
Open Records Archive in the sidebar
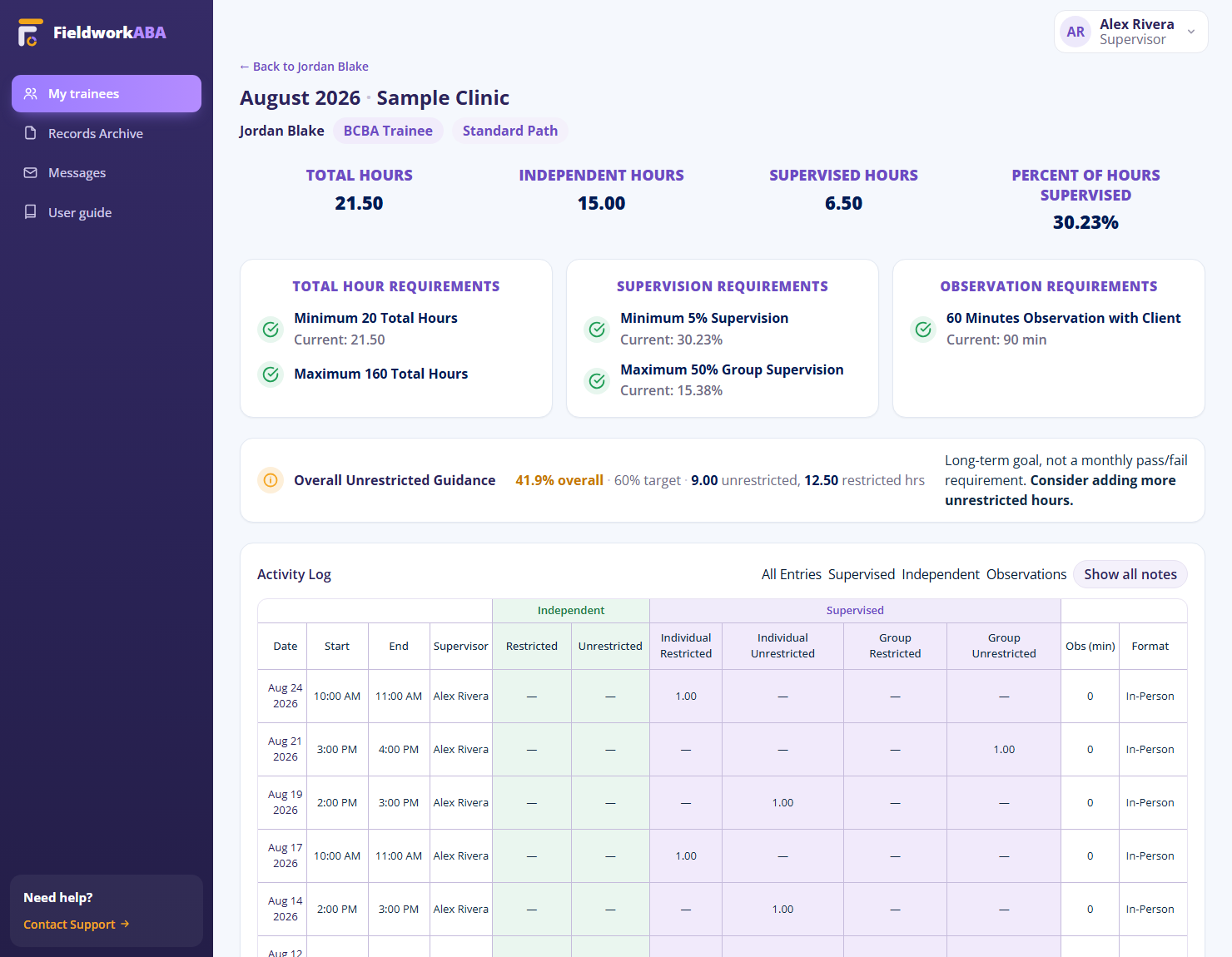pos(107,133)
